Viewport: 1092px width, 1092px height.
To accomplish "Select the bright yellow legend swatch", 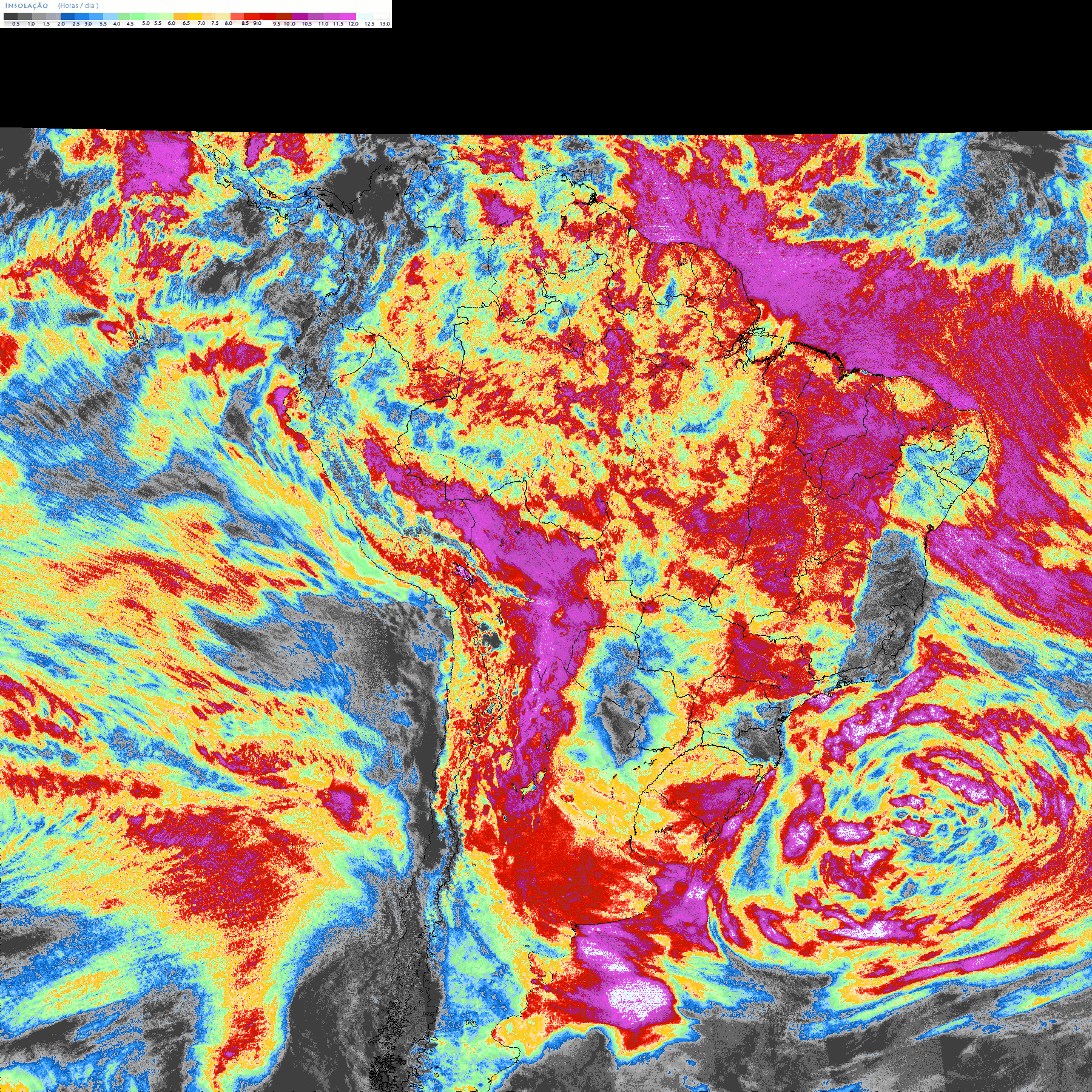I will coord(195,16).
